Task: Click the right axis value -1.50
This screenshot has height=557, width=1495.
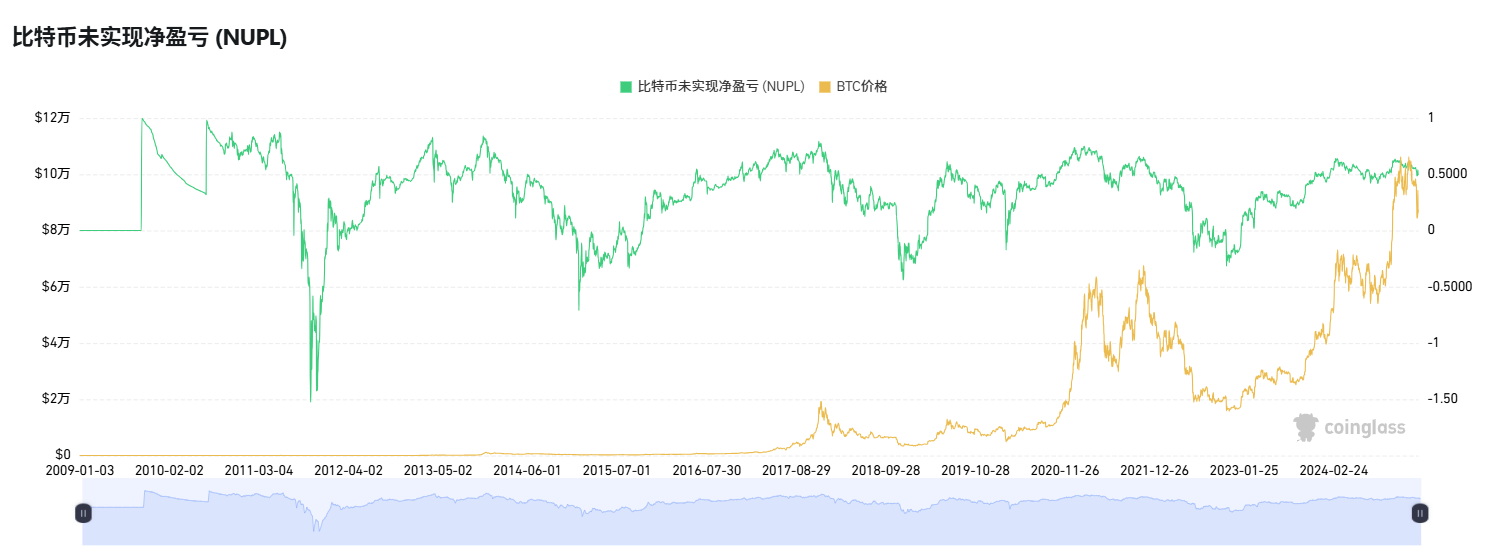Action: tap(1442, 399)
